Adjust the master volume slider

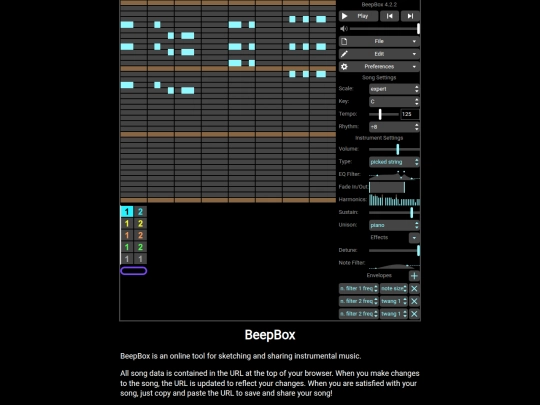(x=385, y=29)
